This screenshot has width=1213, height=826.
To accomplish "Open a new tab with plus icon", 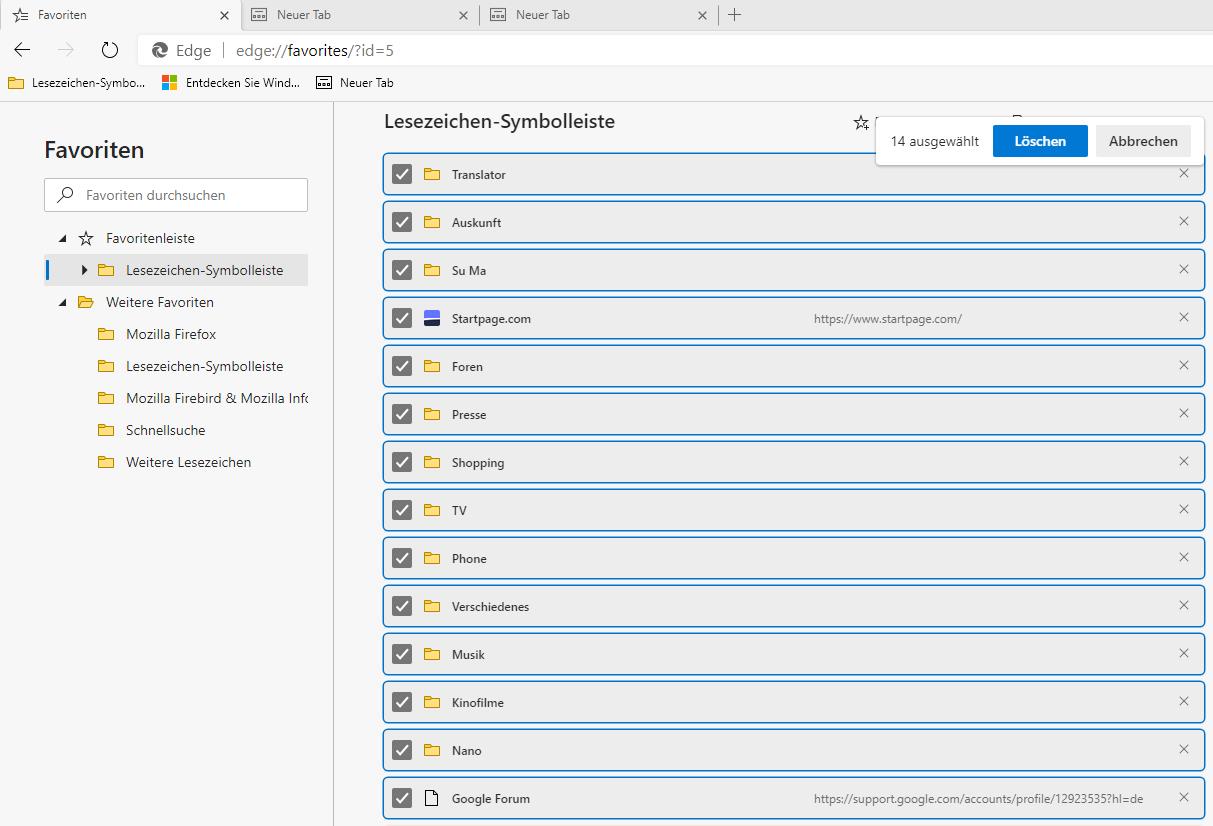I will click(734, 15).
